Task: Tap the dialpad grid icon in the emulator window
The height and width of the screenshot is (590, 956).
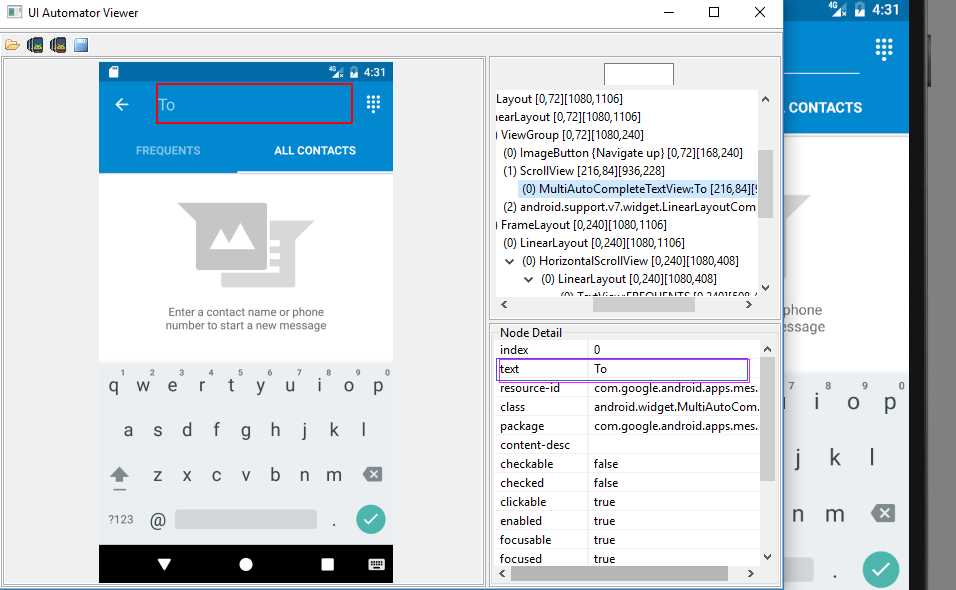Action: pyautogui.click(x=884, y=49)
